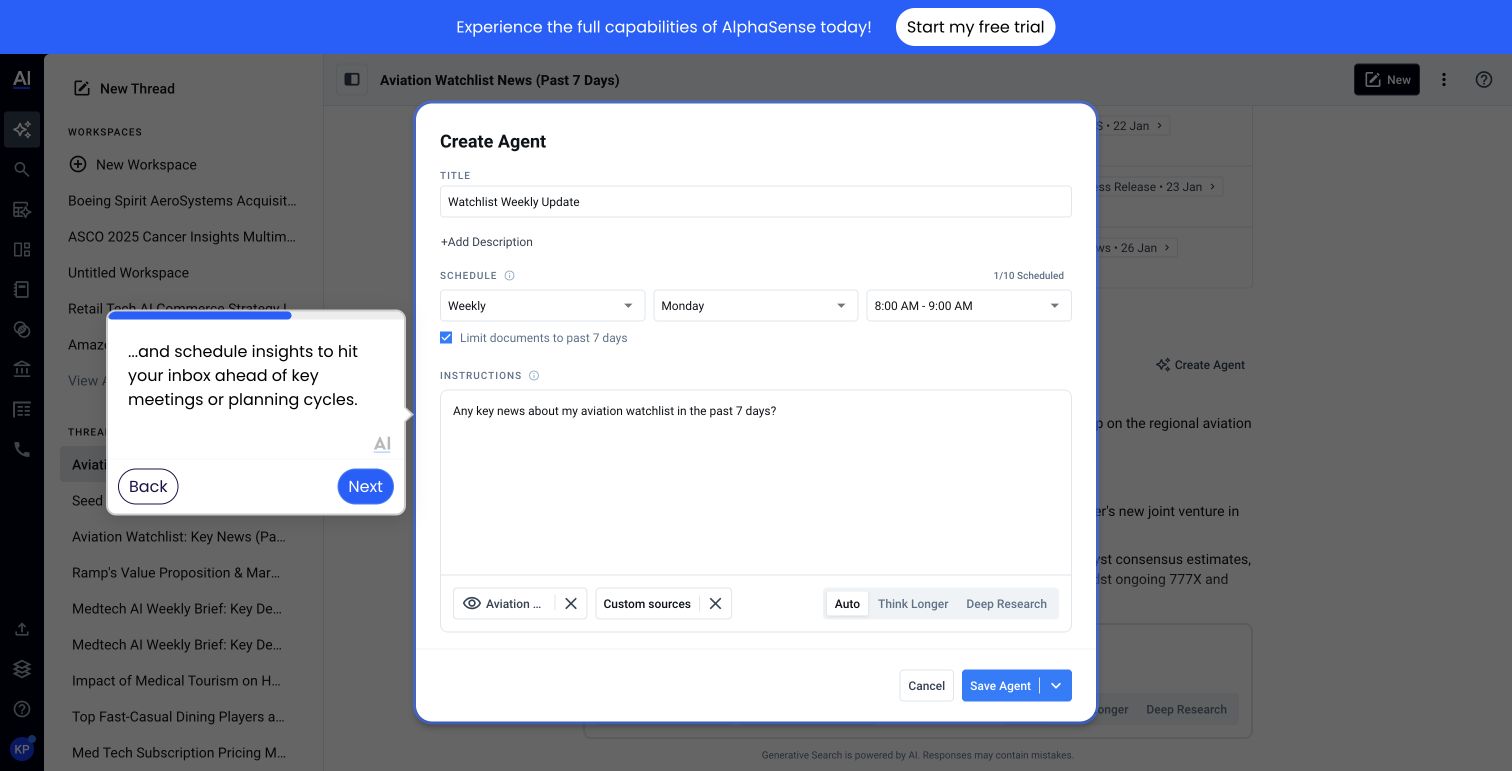The width and height of the screenshot is (1512, 771).
Task: Select the Deep Research mode in the dialog
Action: pos(1006,604)
